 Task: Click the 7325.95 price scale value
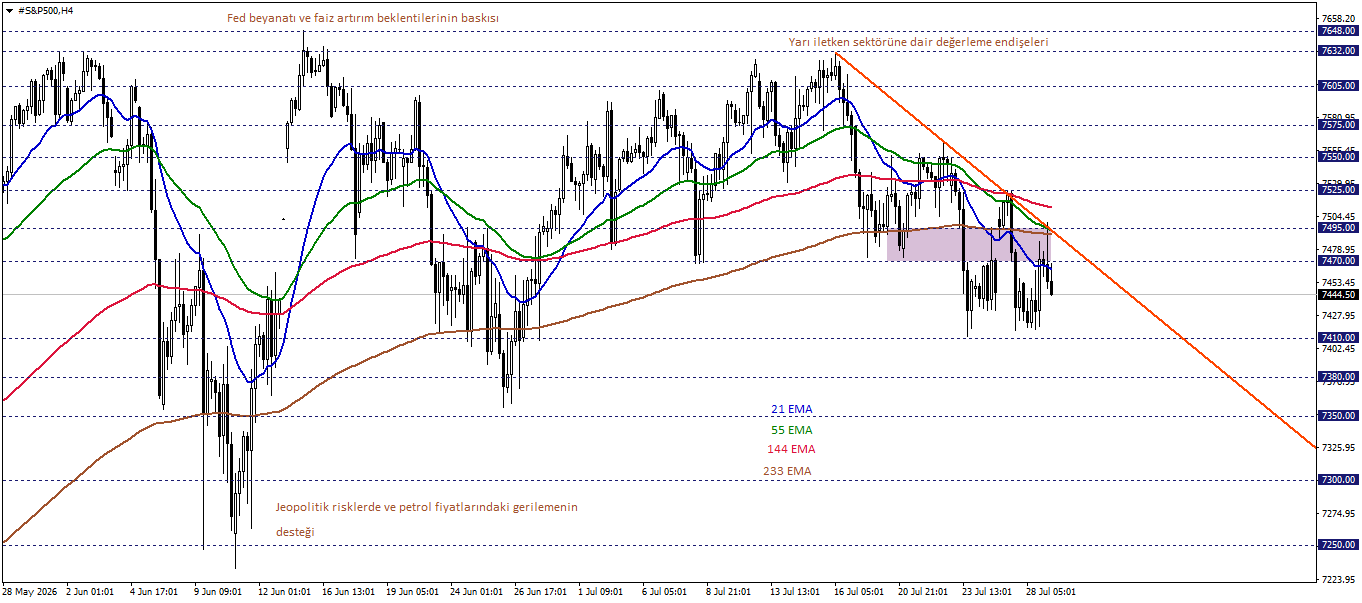pos(1338,447)
